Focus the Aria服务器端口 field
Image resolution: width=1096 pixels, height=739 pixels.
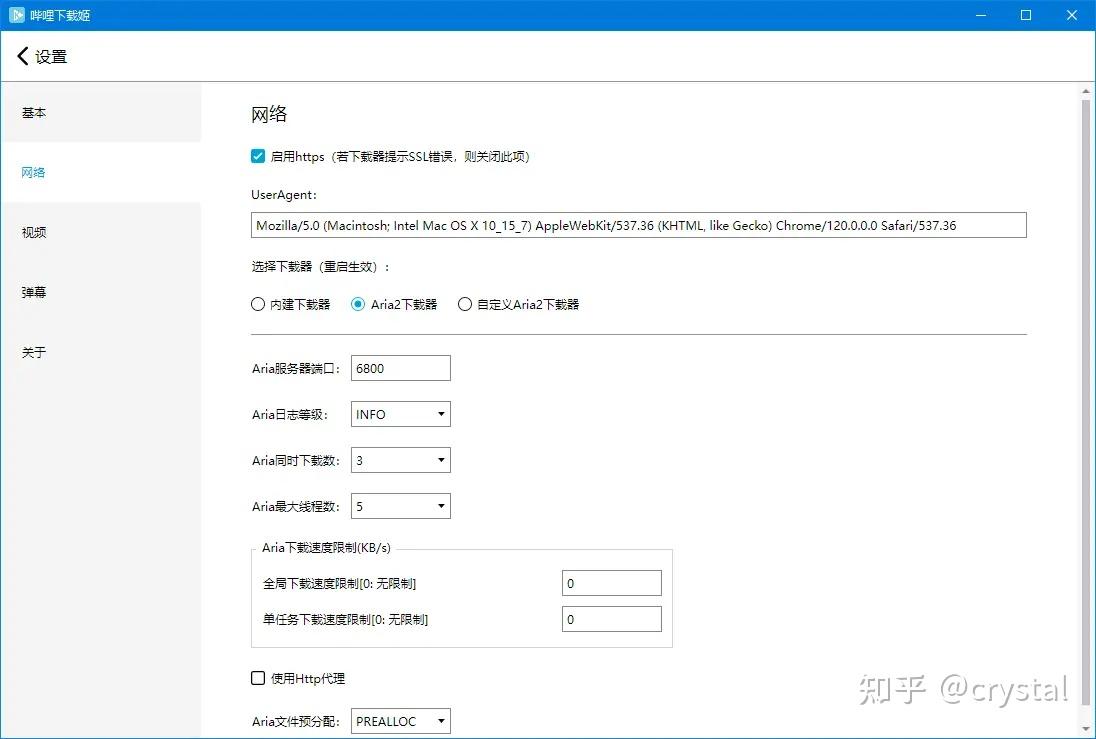click(x=401, y=368)
